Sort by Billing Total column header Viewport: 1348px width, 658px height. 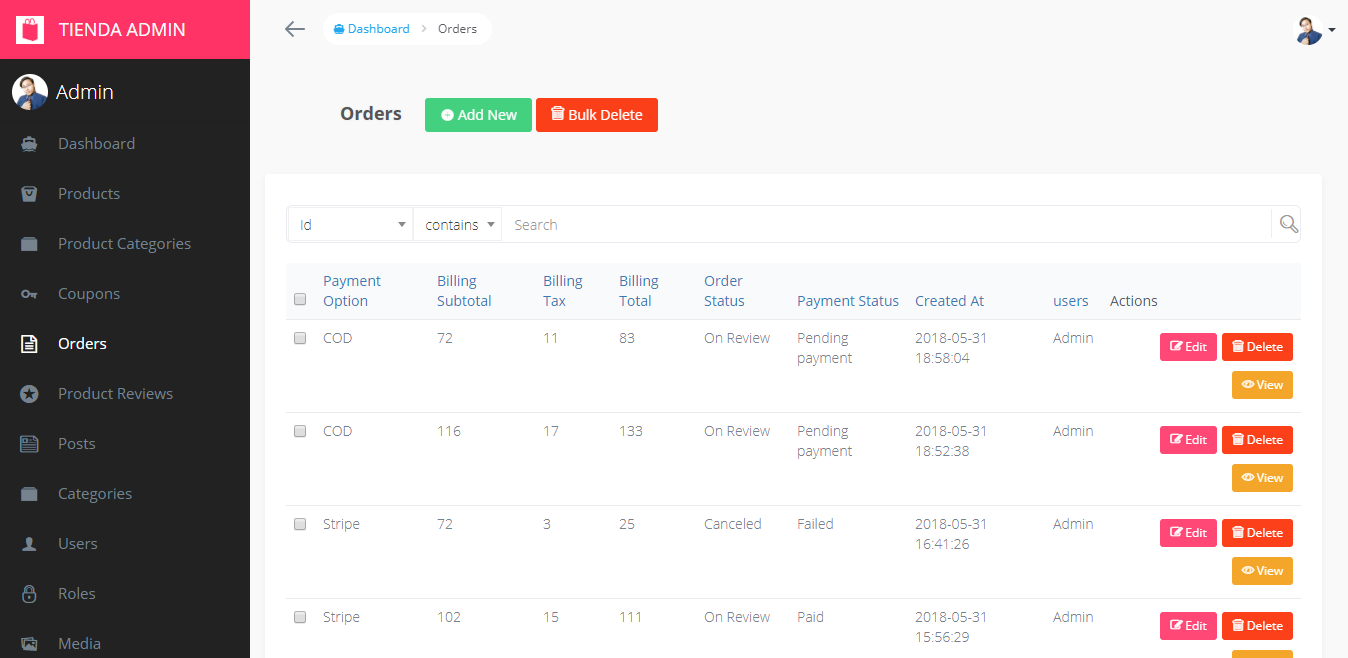click(639, 291)
